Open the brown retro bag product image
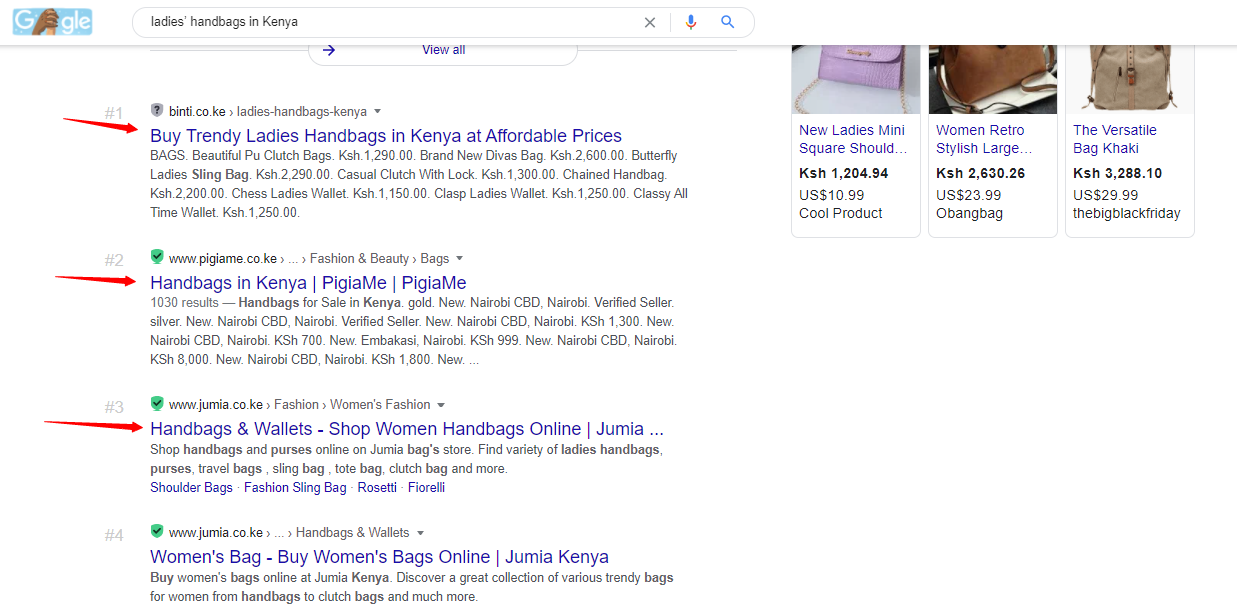 click(x=993, y=80)
